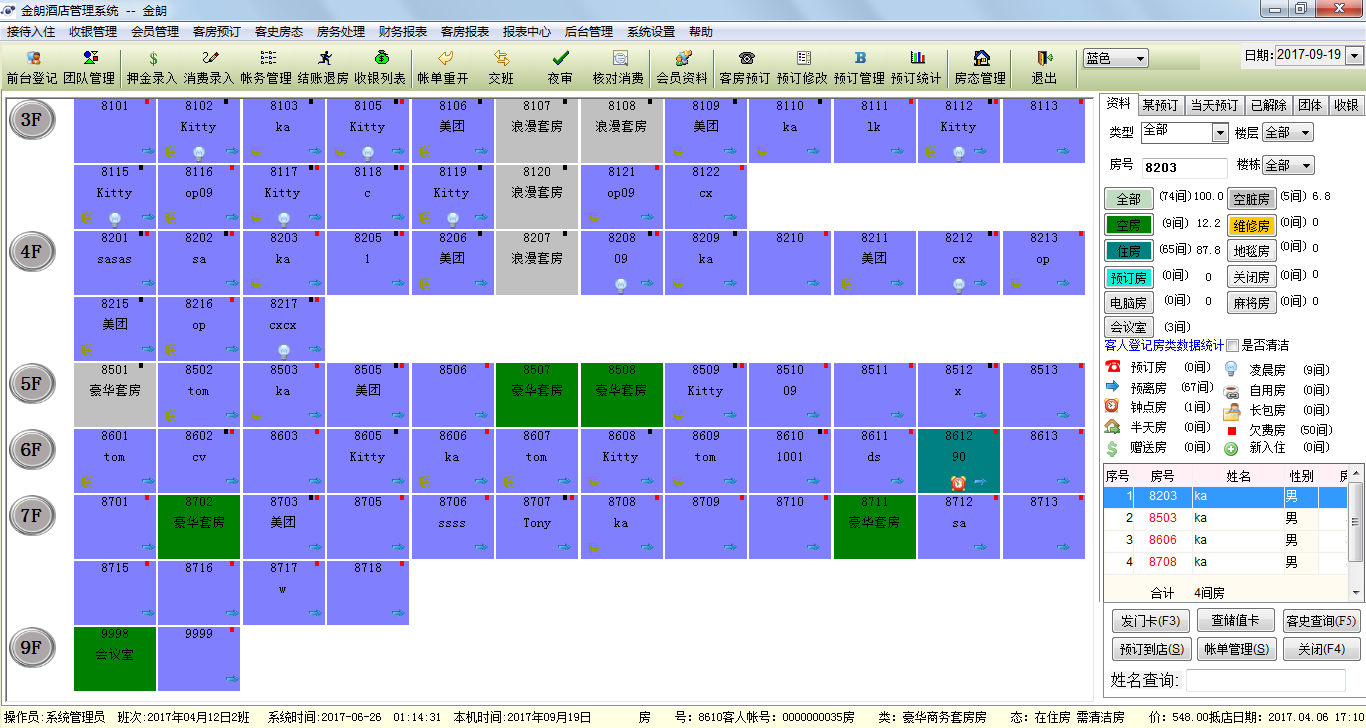Show the 收银列表 cashier list
Image resolution: width=1366 pixels, height=728 pixels.
point(380,68)
